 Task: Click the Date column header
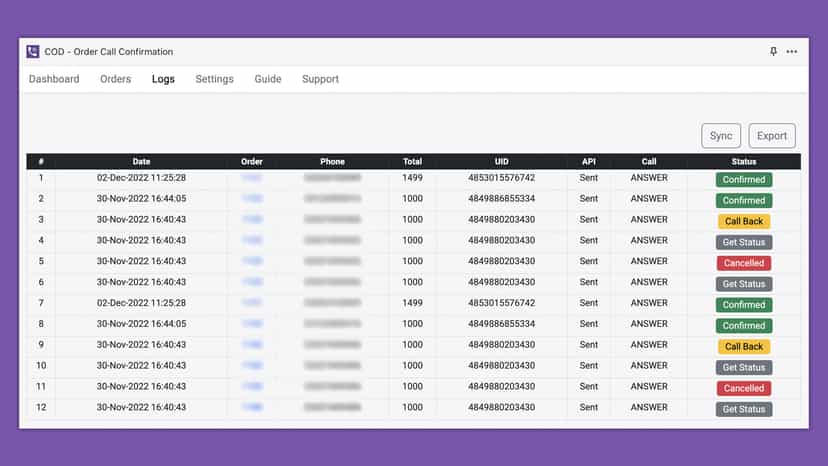point(141,162)
